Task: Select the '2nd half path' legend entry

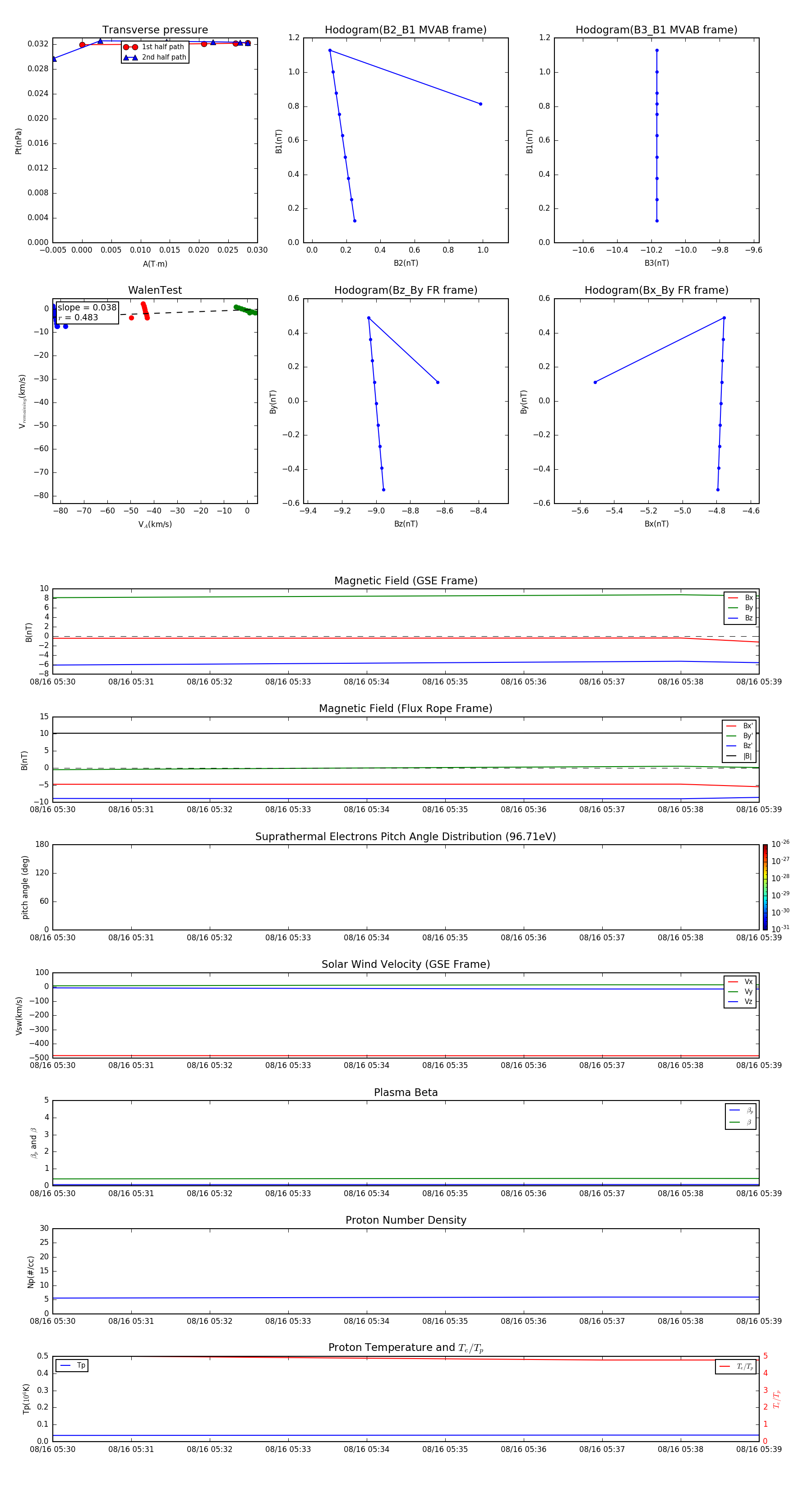Action: coord(154,57)
